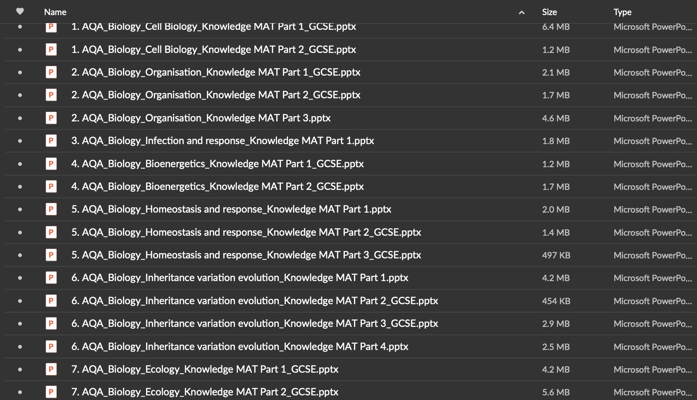Viewport: 697px width, 400px height.
Task: Click PowerPoint icon for Infection and response Part 1
Action: point(51,140)
